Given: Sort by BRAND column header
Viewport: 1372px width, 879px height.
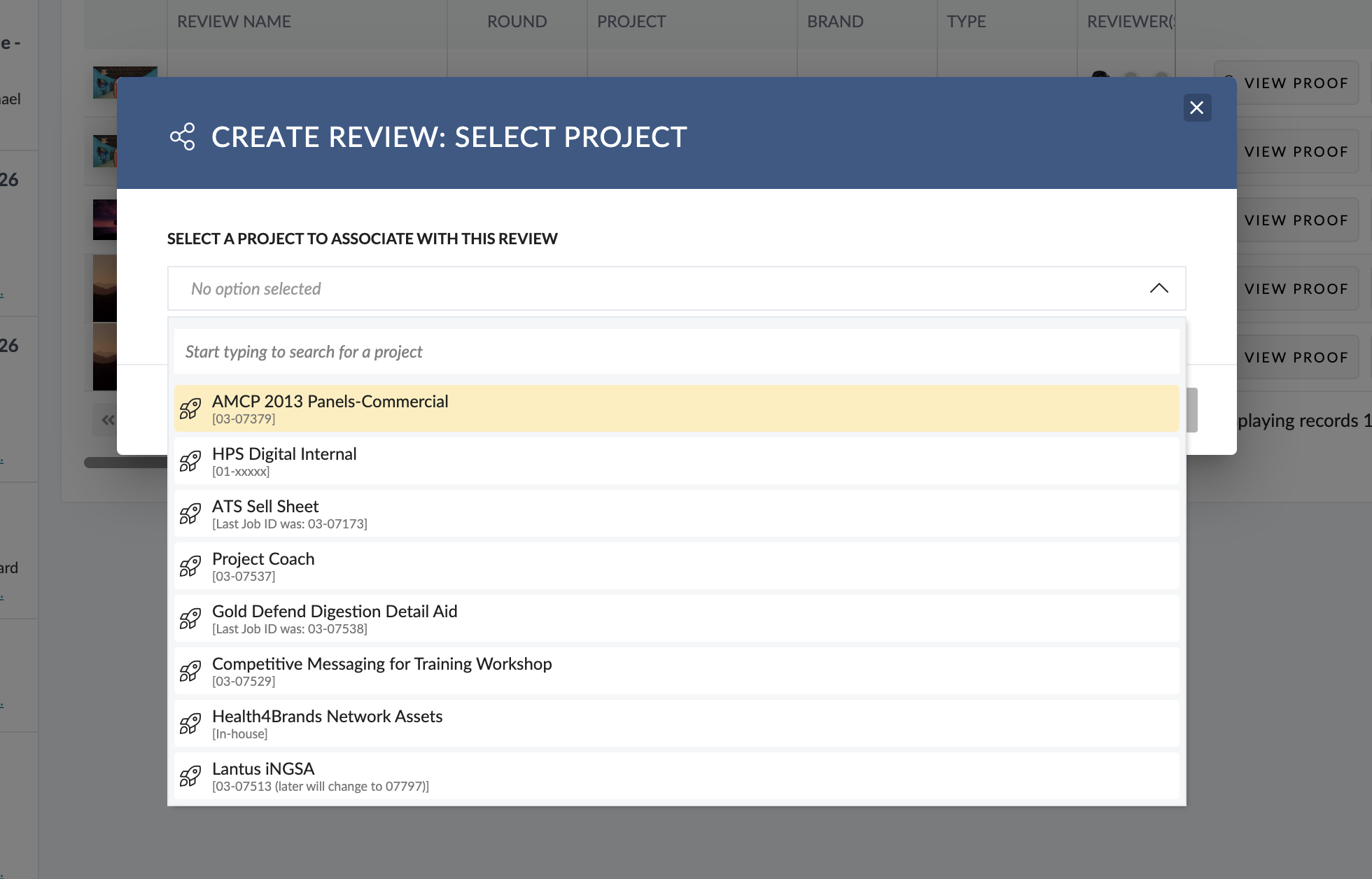Looking at the screenshot, I should click(x=835, y=22).
